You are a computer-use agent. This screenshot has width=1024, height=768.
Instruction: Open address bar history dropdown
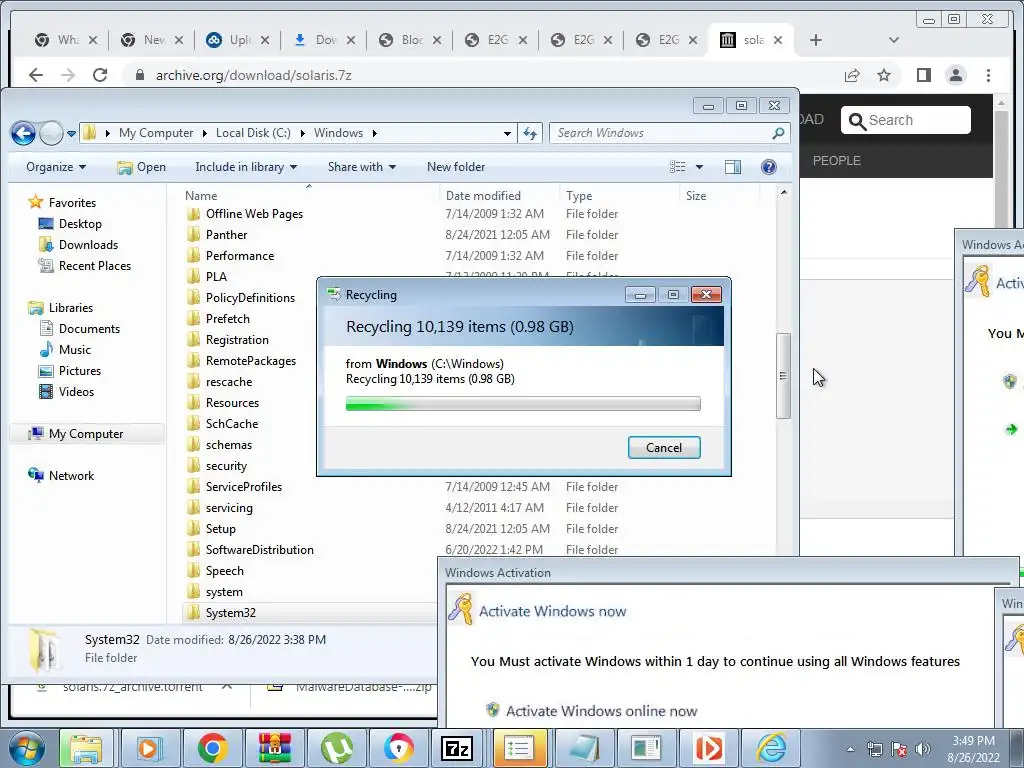[x=507, y=133]
